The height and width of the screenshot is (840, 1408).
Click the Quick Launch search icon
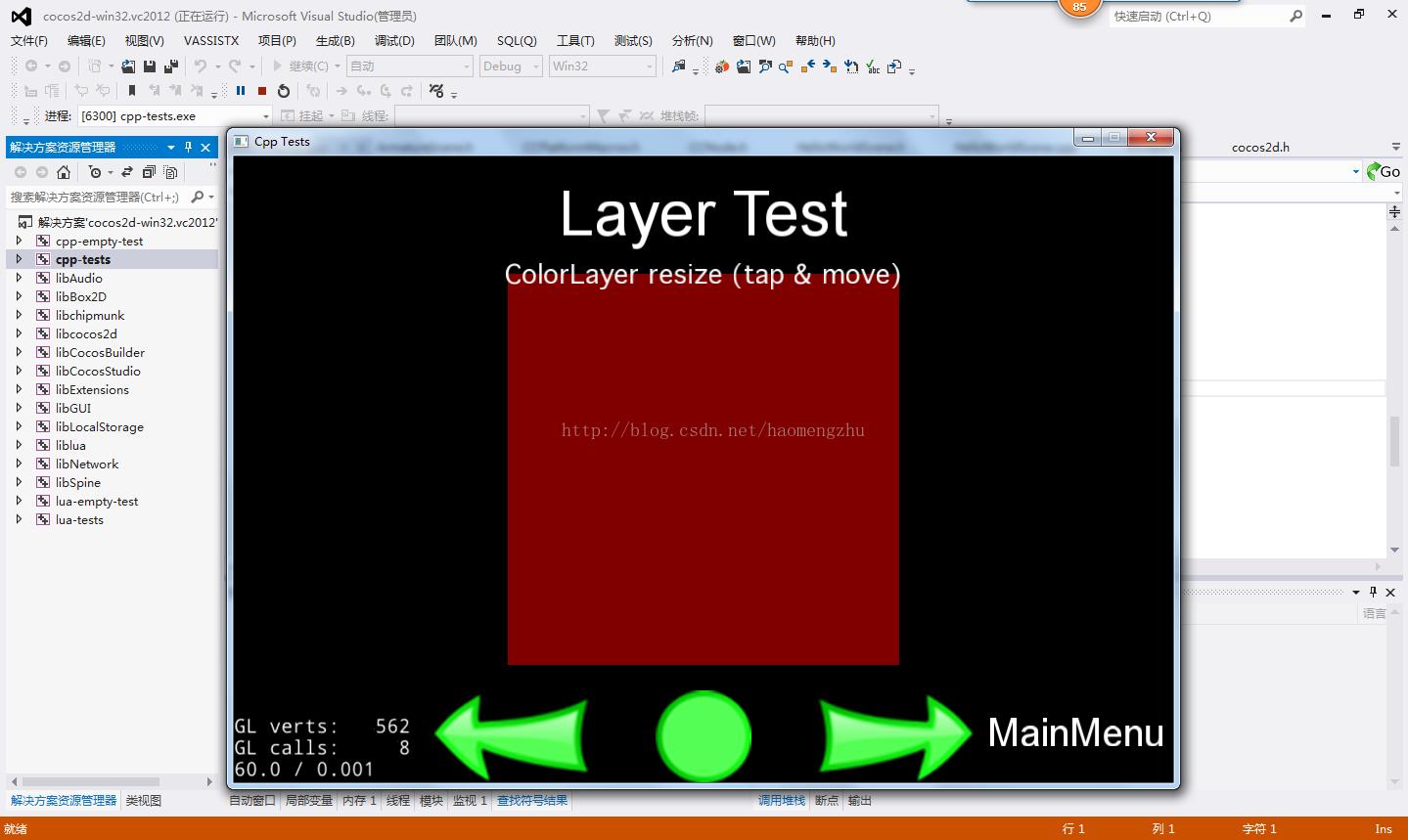click(x=1296, y=16)
